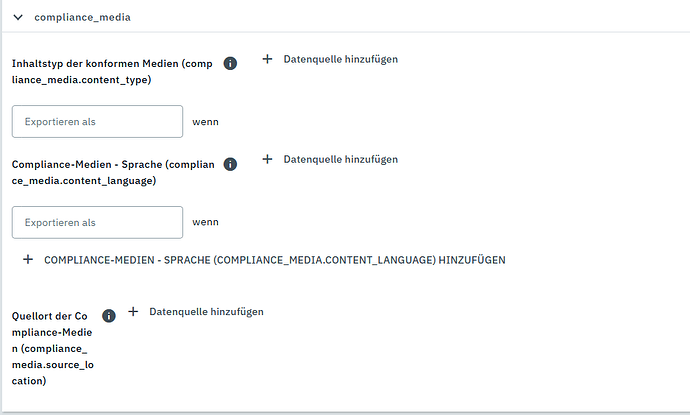
Task: Click 'Datenquelle hinzufügen' link for content_language field
Action: click(x=341, y=159)
